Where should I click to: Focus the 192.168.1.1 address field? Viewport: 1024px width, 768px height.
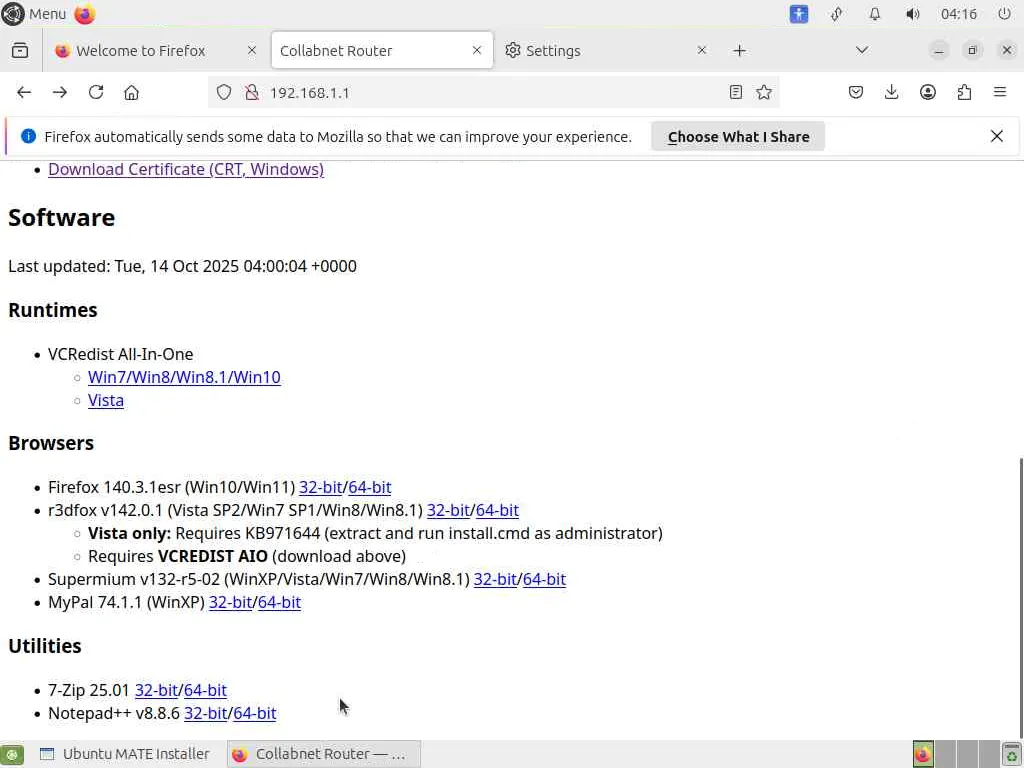coord(493,92)
